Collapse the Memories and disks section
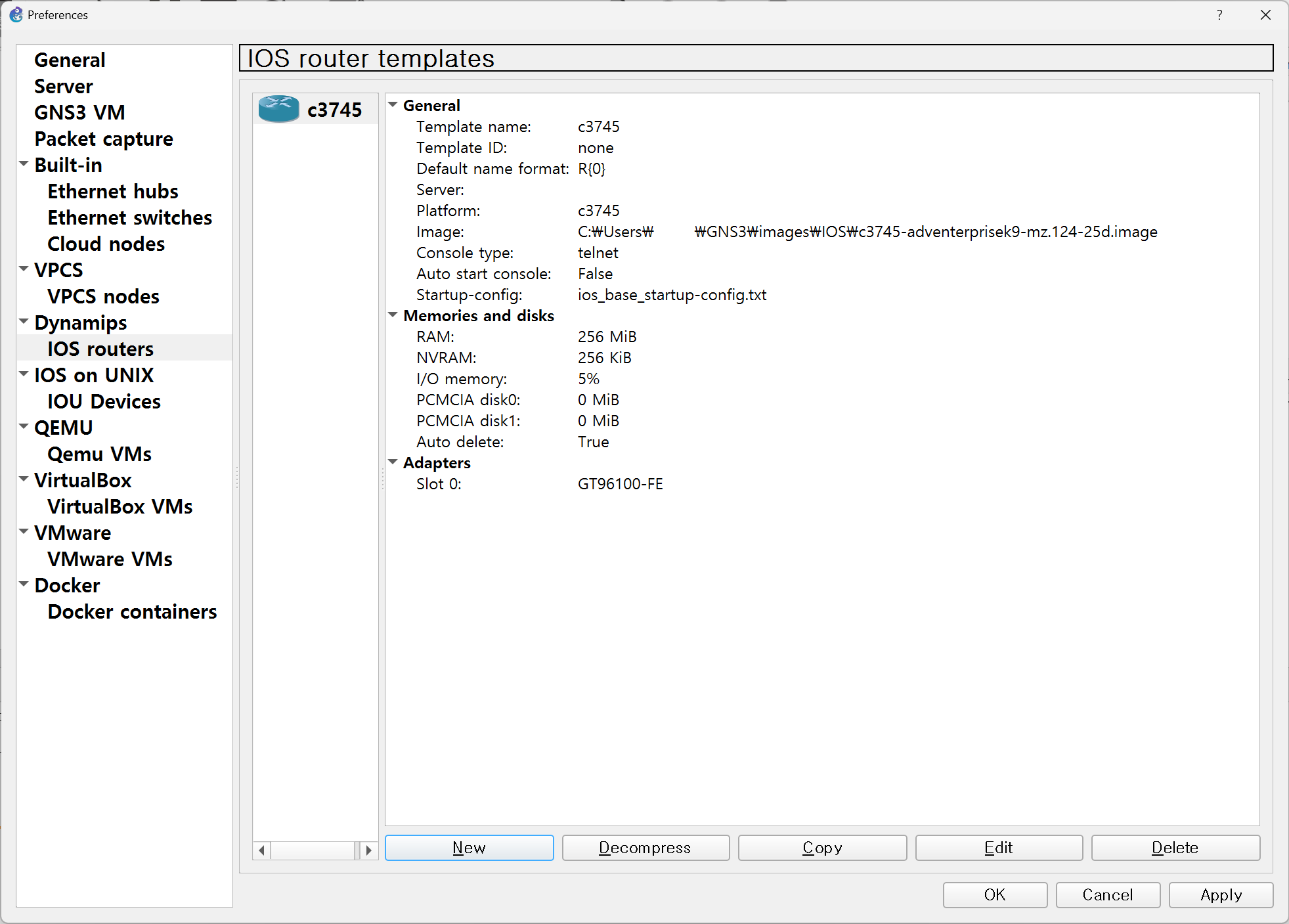Viewport: 1289px width, 924px height. (x=393, y=315)
